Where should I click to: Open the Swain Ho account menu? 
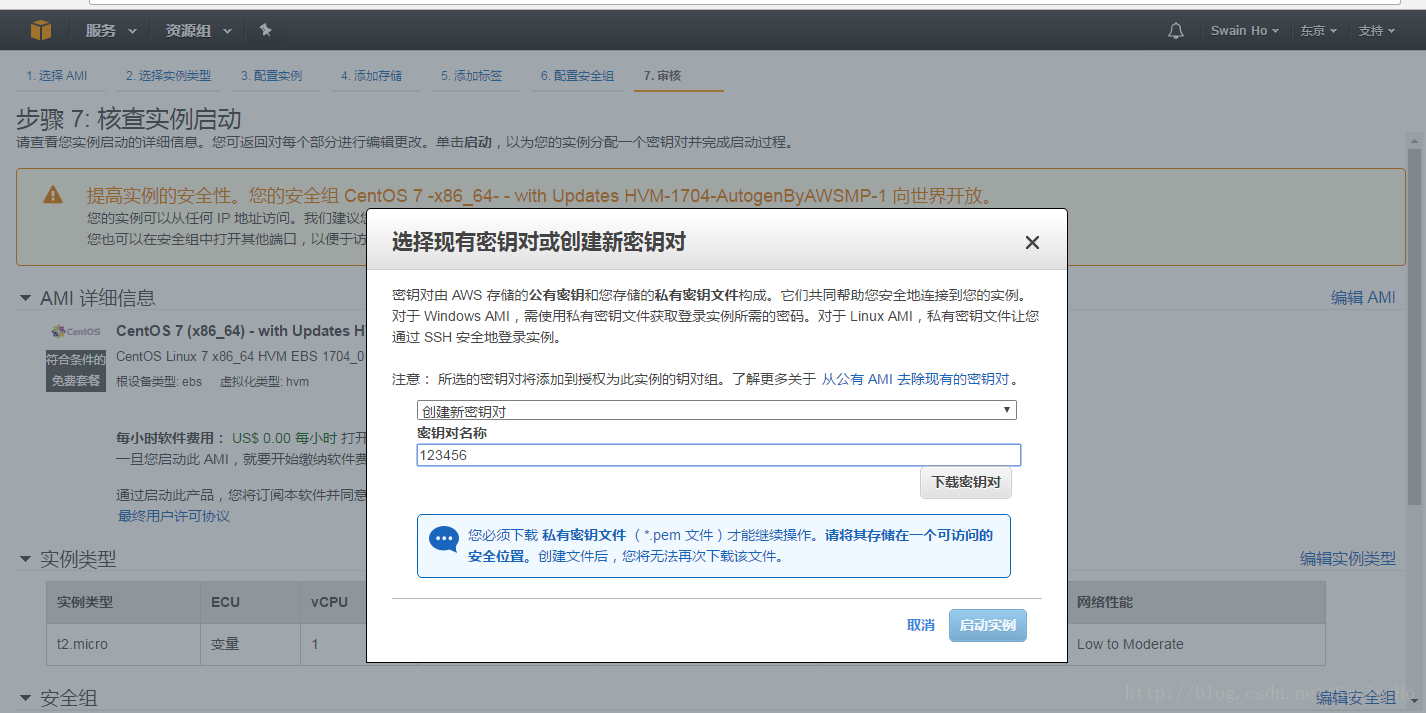(1245, 31)
